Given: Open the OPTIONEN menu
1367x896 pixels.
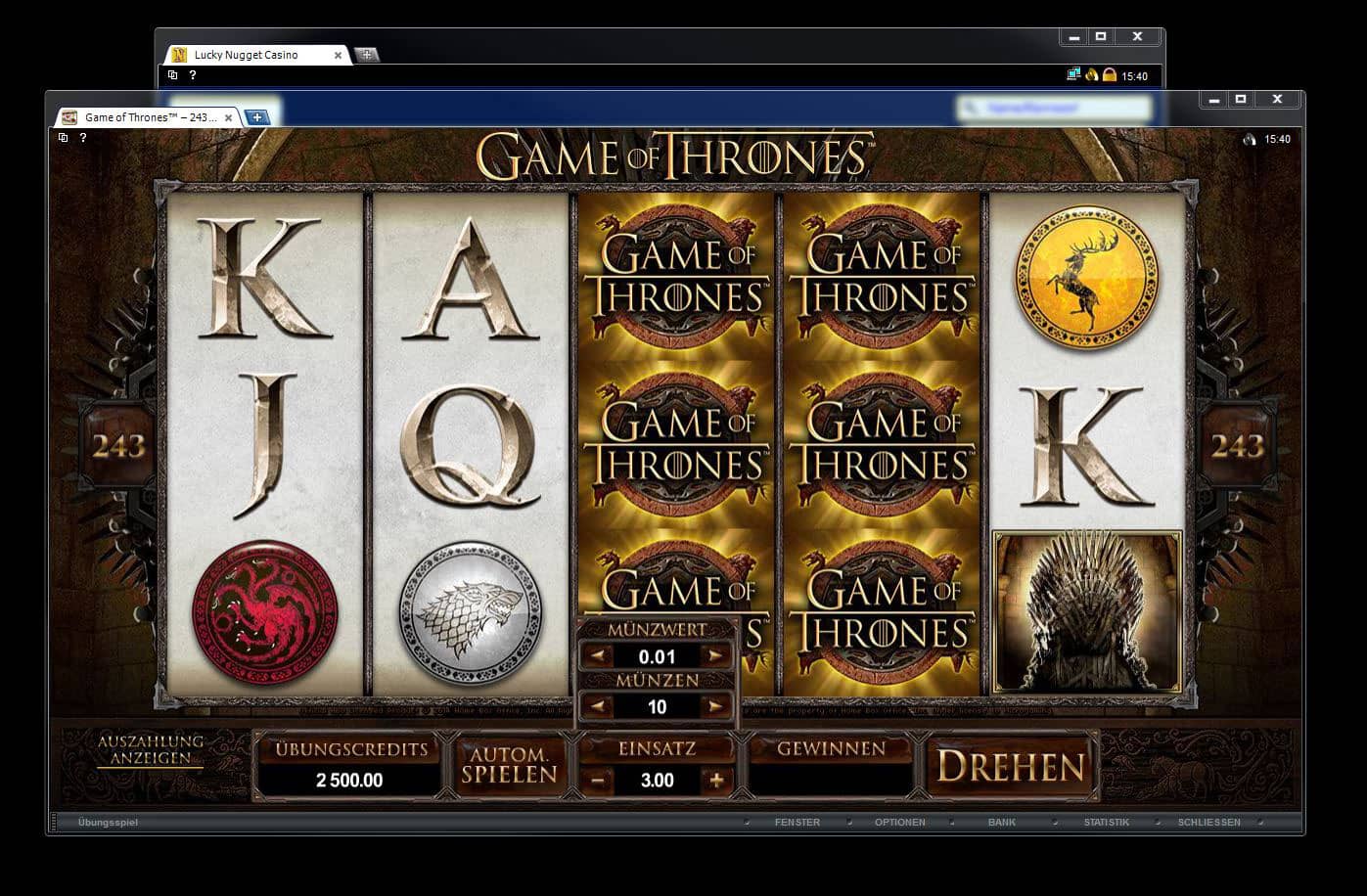Looking at the screenshot, I should [x=899, y=823].
